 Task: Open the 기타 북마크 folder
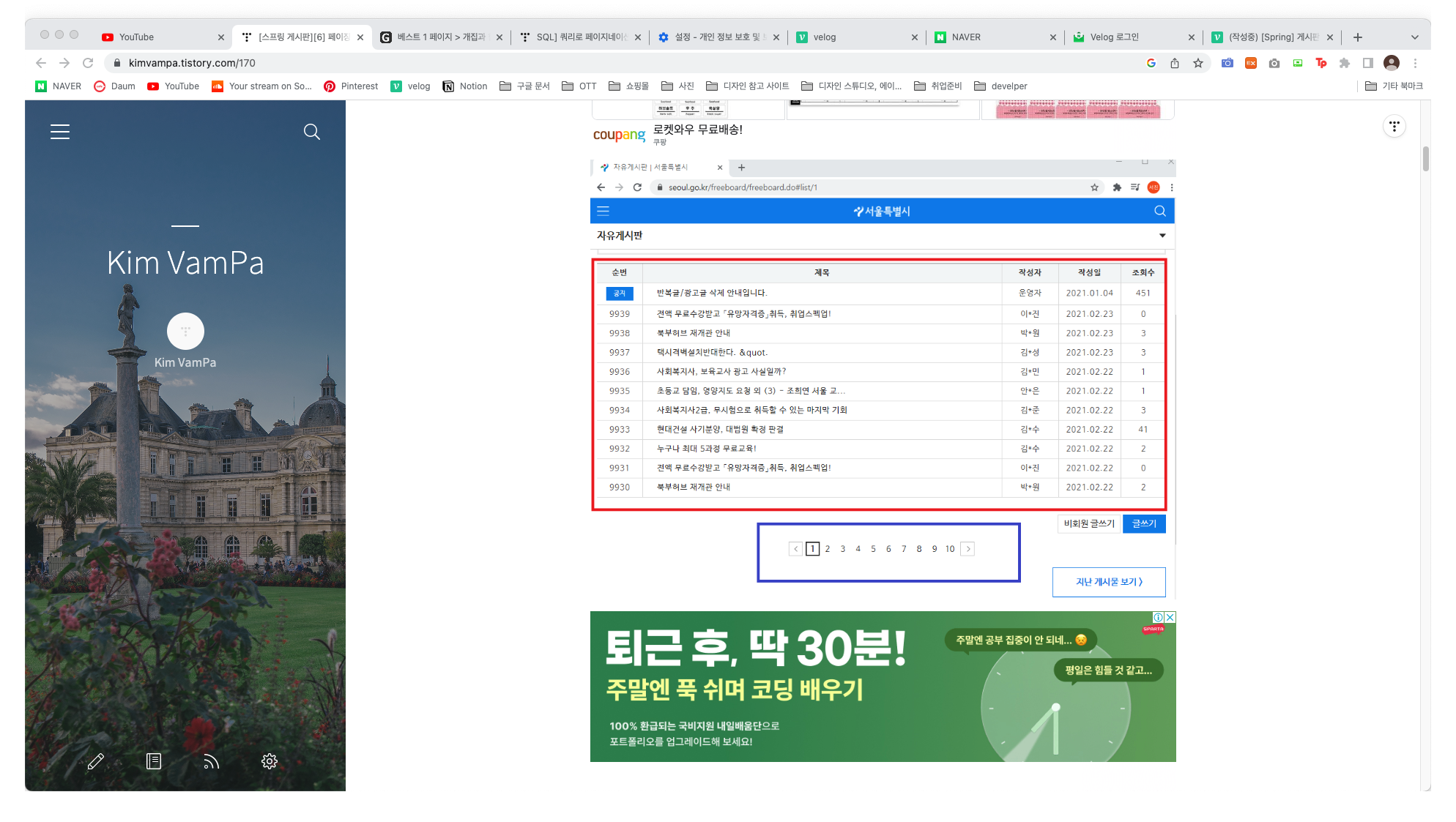coord(1394,86)
